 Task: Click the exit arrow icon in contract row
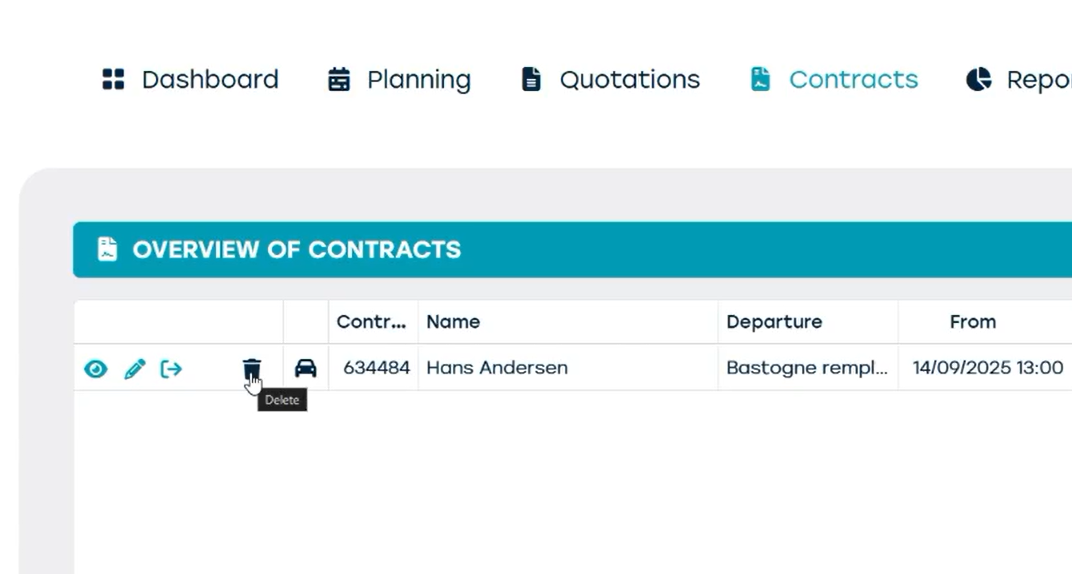172,369
